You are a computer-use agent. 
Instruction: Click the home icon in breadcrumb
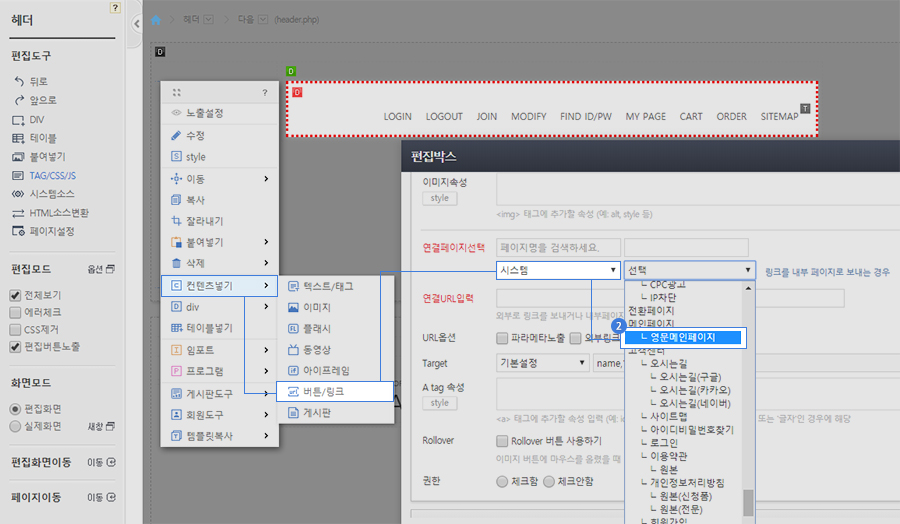coord(156,20)
